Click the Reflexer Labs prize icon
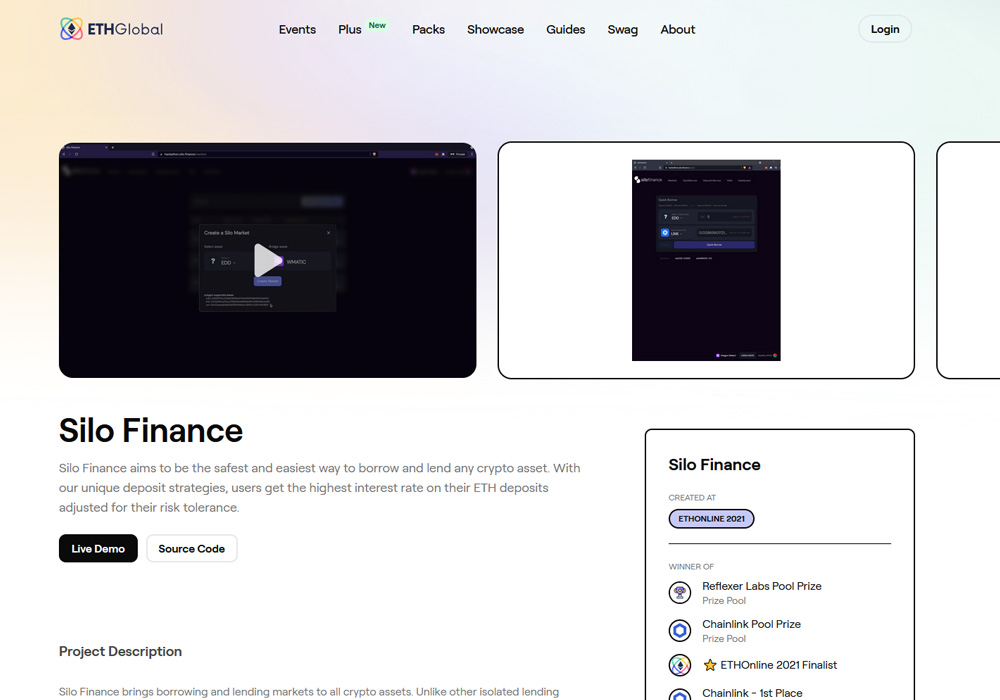Image resolution: width=1000 pixels, height=700 pixels. [680, 593]
